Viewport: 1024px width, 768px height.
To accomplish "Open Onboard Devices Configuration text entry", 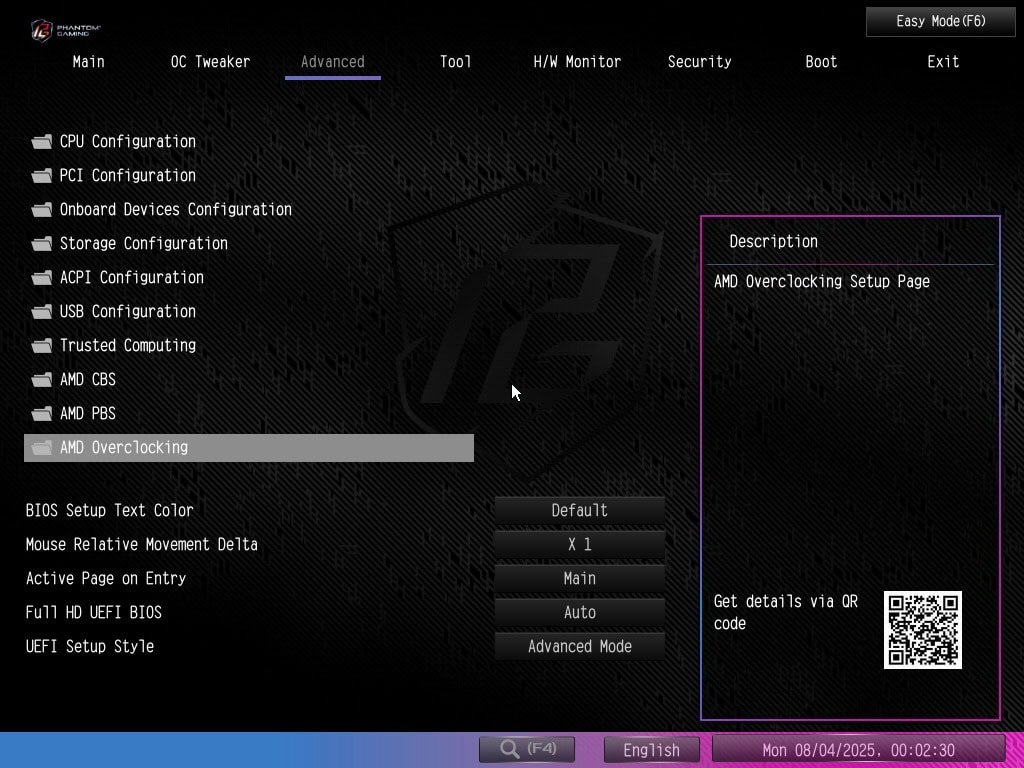I will [176, 210].
